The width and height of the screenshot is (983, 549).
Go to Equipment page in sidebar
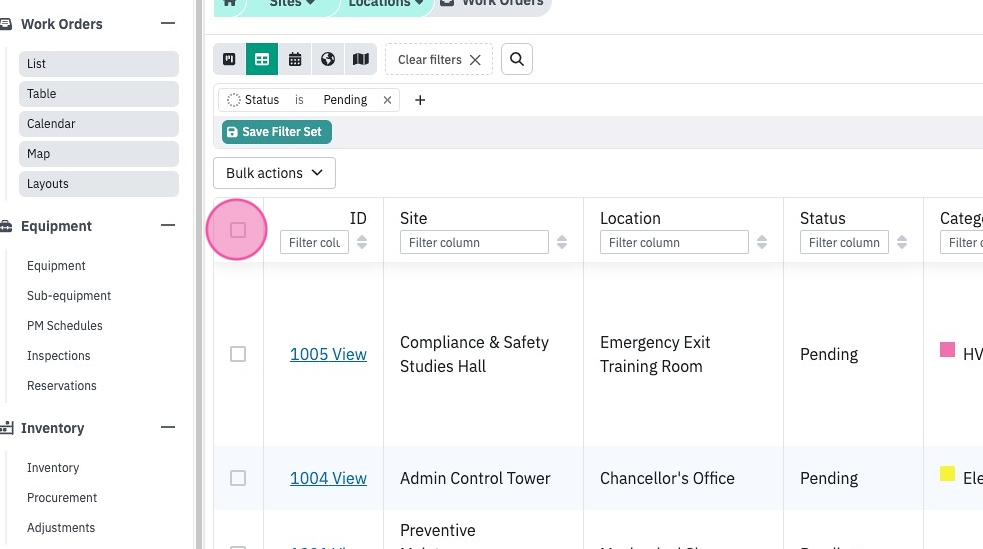coord(56,266)
